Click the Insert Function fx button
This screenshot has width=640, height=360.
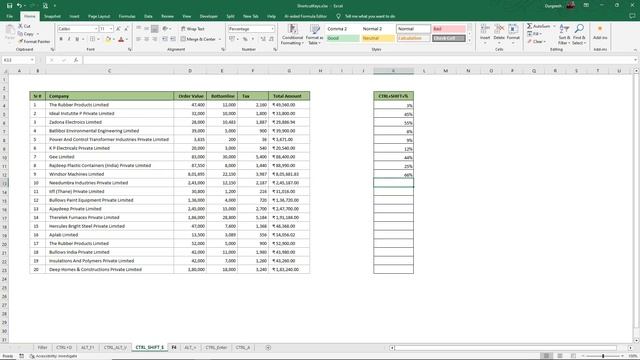point(76,60)
